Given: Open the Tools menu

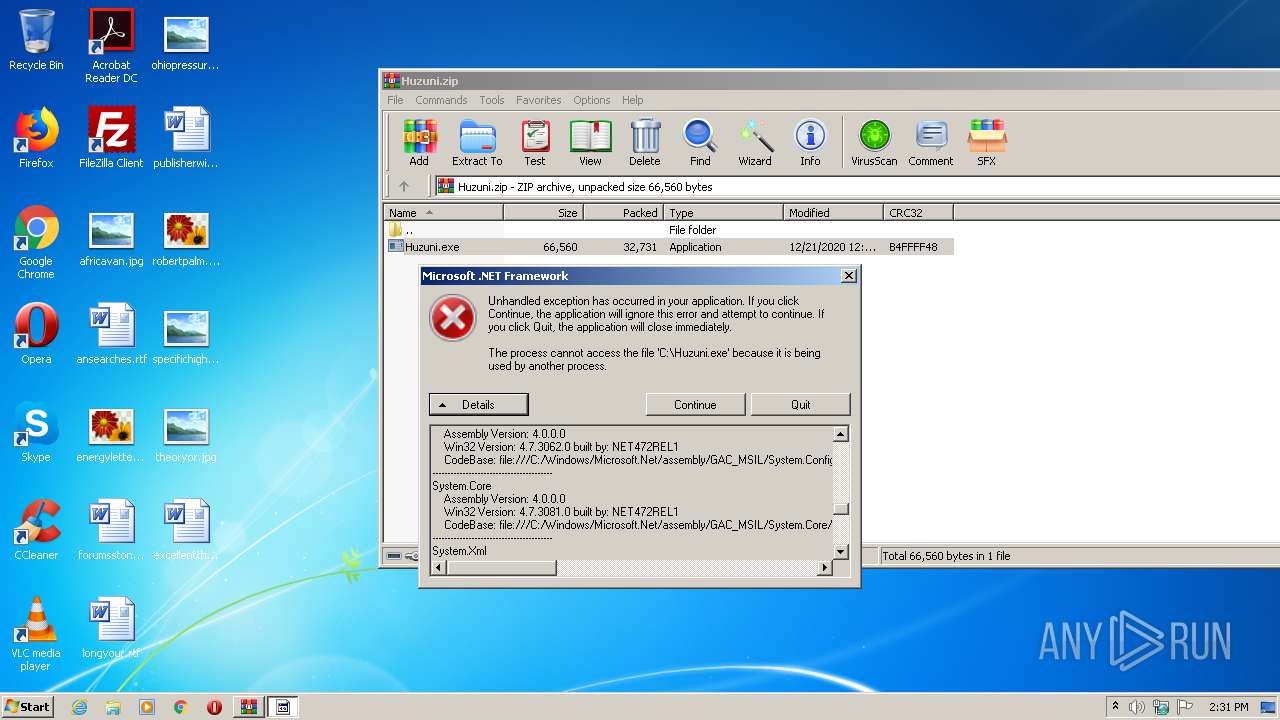Looking at the screenshot, I should click(x=492, y=100).
